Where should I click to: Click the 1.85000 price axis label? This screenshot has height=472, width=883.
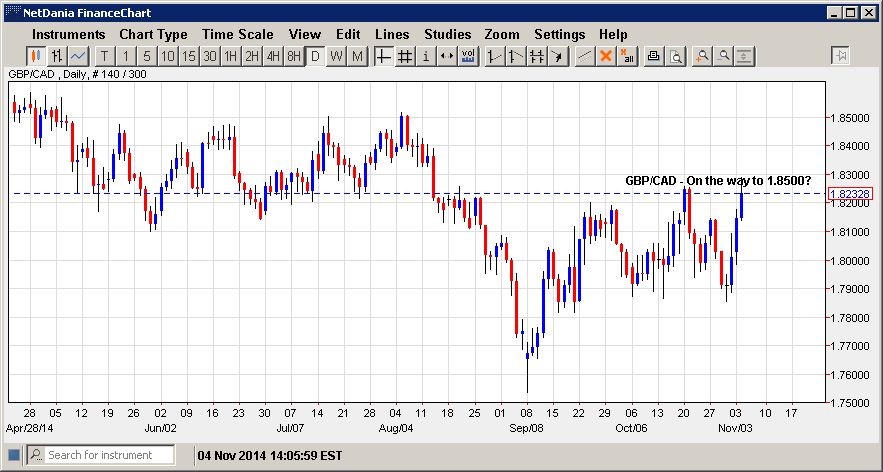click(x=850, y=118)
